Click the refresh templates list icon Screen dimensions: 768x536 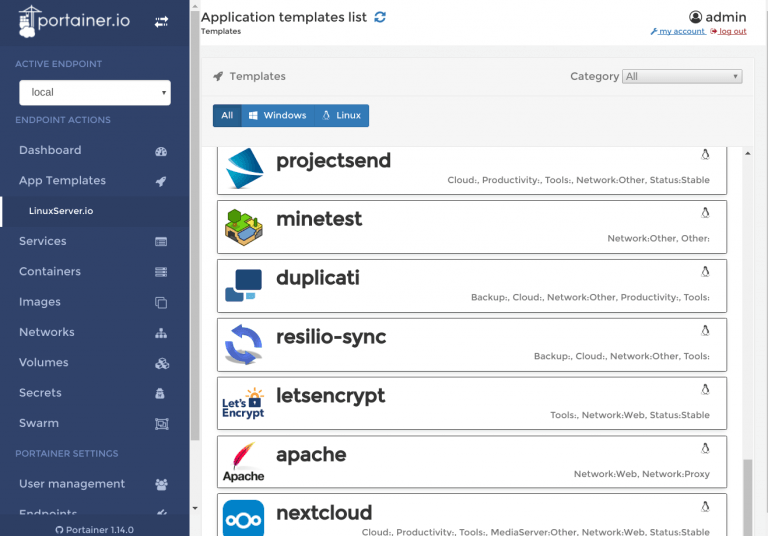[380, 17]
